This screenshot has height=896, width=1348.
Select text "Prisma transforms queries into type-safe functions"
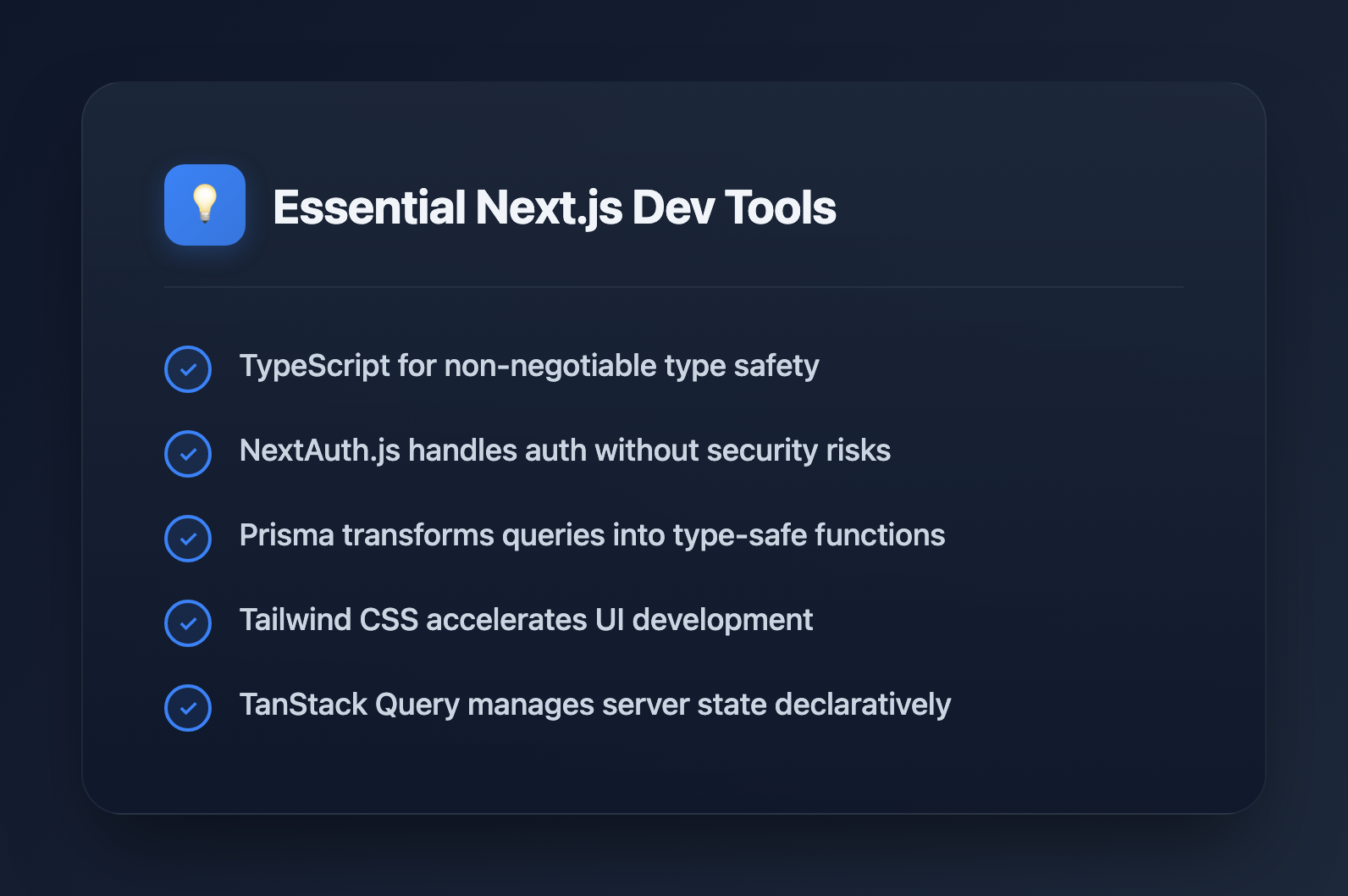[592, 536]
